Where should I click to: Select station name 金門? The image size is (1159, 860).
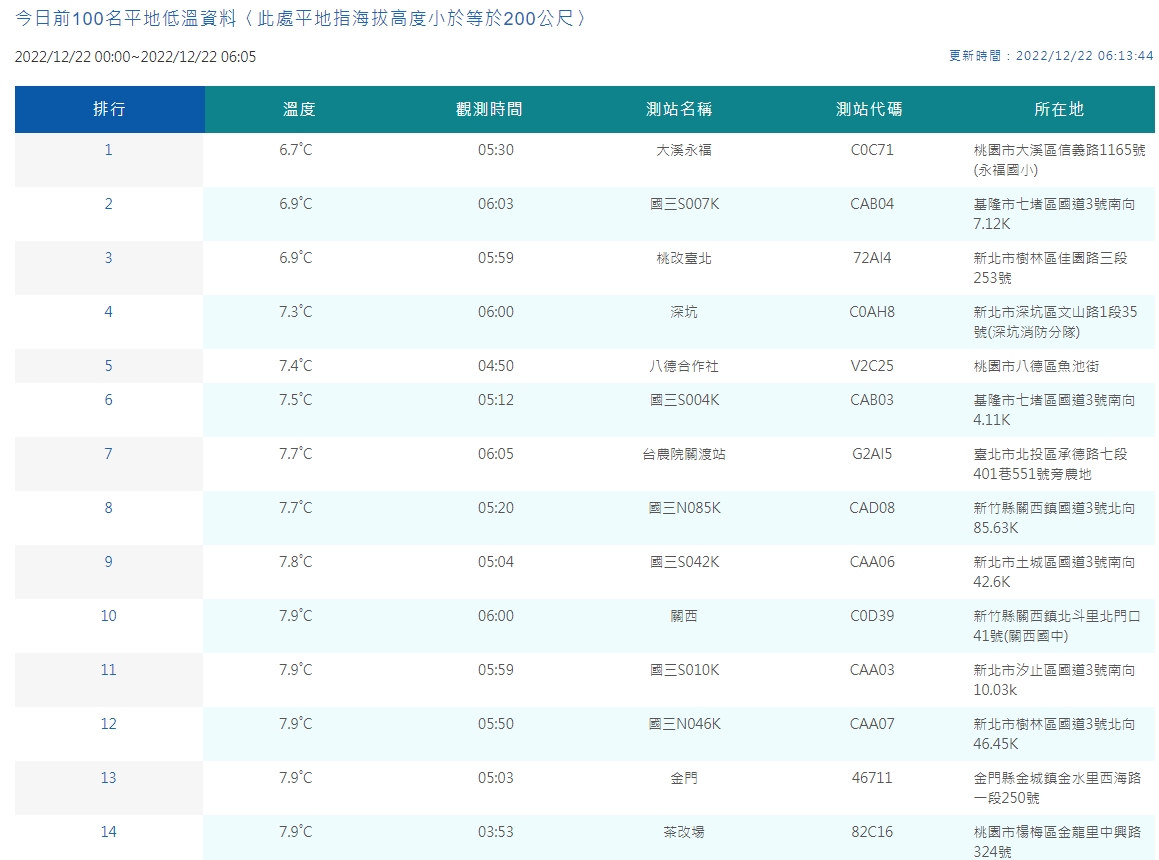(684, 778)
